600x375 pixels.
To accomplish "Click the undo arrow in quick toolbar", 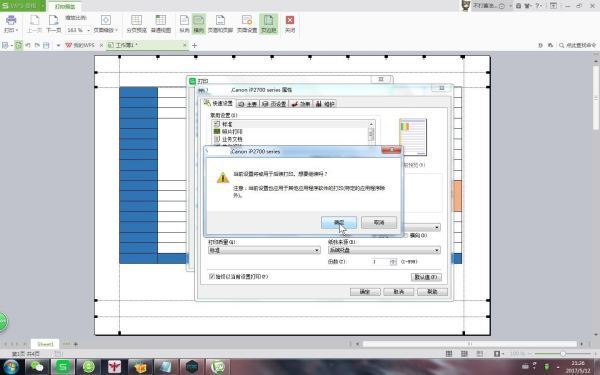I will (28, 45).
